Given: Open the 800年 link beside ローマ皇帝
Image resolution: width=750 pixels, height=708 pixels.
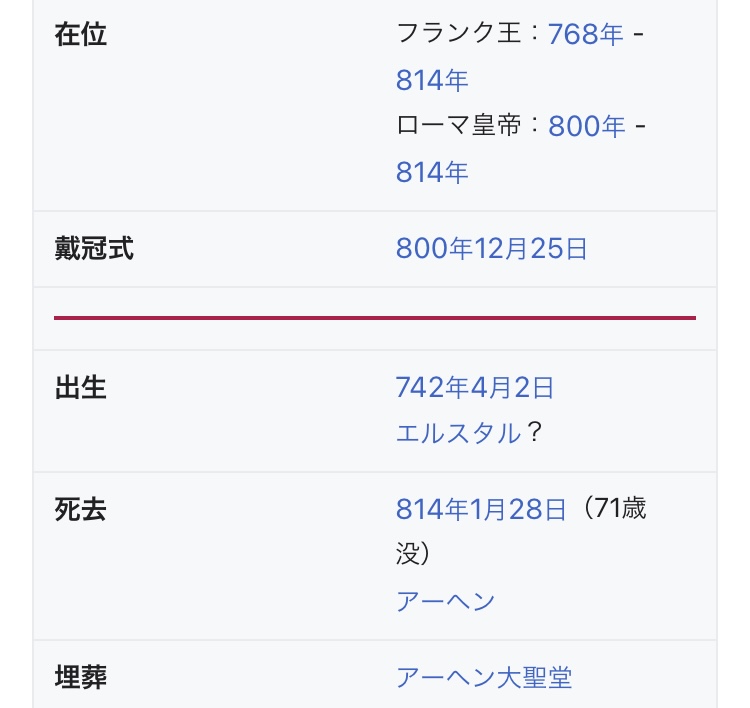Looking at the screenshot, I should 587,126.
